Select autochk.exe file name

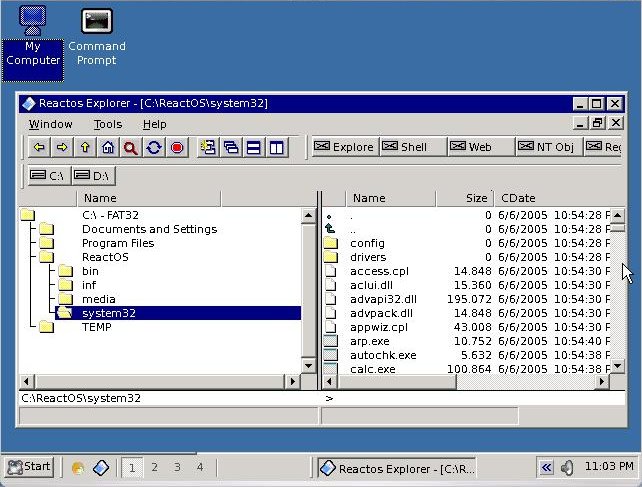tap(383, 355)
